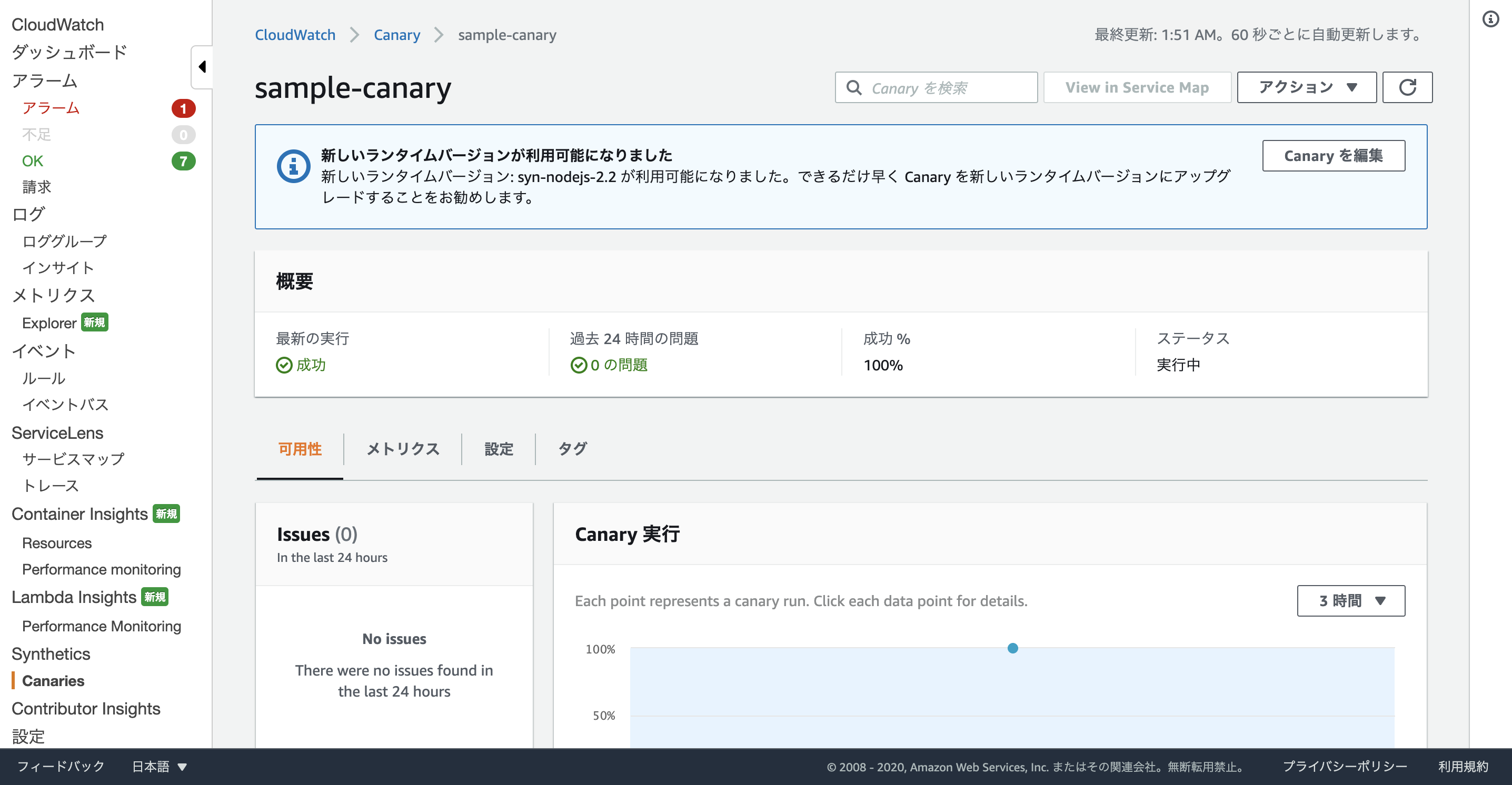
Task: Switch to the 可用性 tab
Action: click(300, 449)
